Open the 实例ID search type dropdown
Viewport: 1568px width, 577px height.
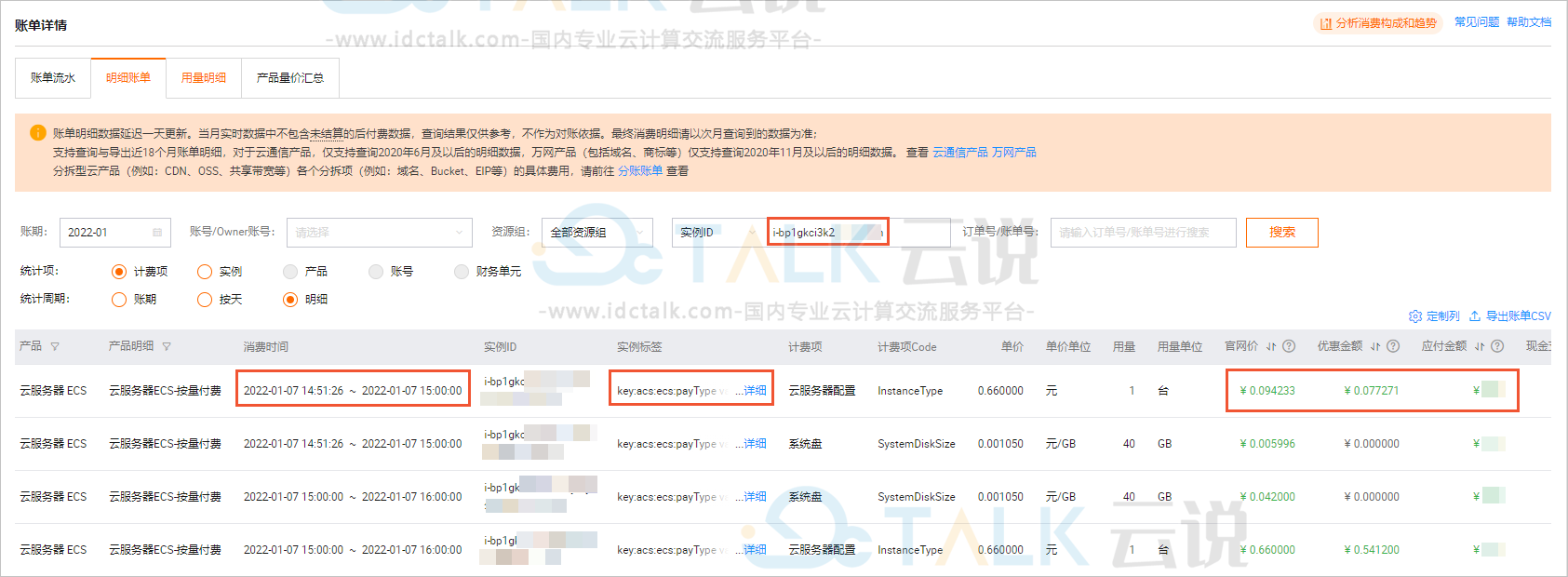coord(718,233)
